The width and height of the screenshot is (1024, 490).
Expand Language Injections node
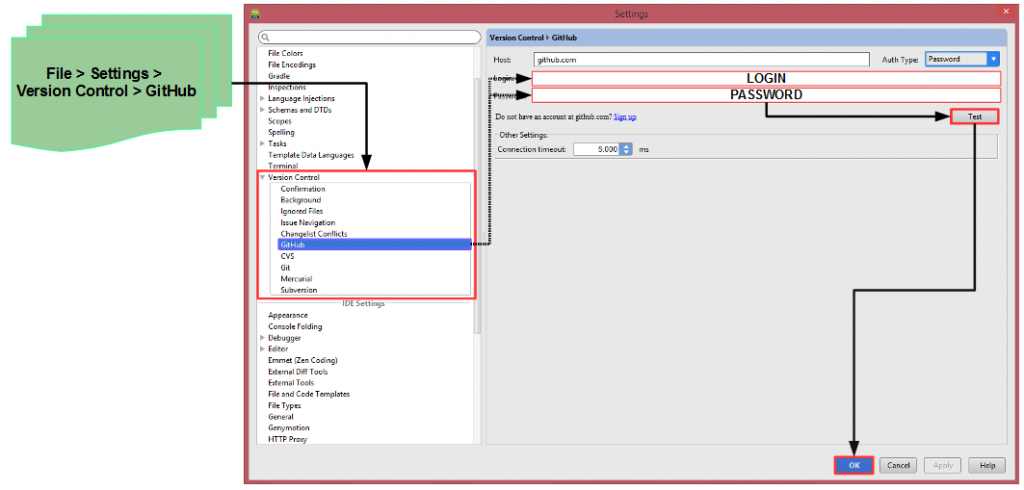(x=263, y=99)
